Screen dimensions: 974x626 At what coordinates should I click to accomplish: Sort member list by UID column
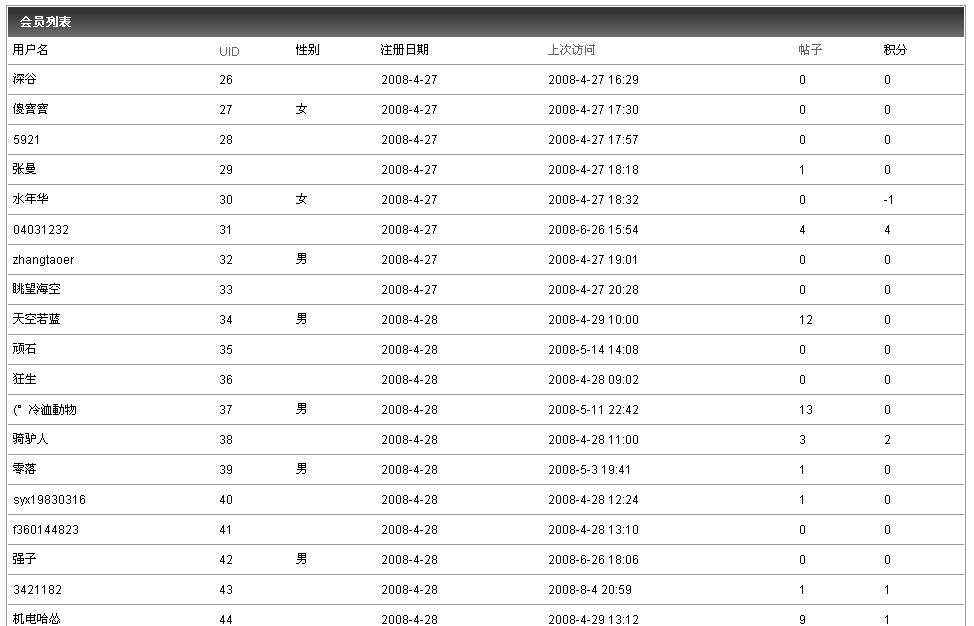pyautogui.click(x=229, y=51)
